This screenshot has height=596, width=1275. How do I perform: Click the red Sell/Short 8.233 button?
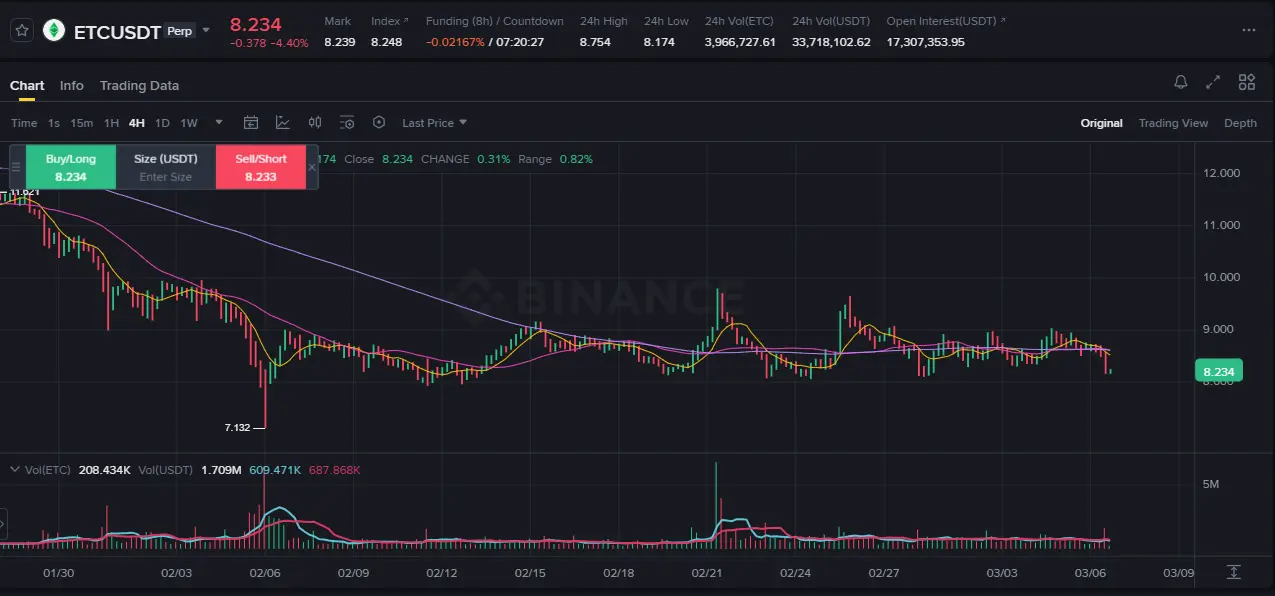260,167
